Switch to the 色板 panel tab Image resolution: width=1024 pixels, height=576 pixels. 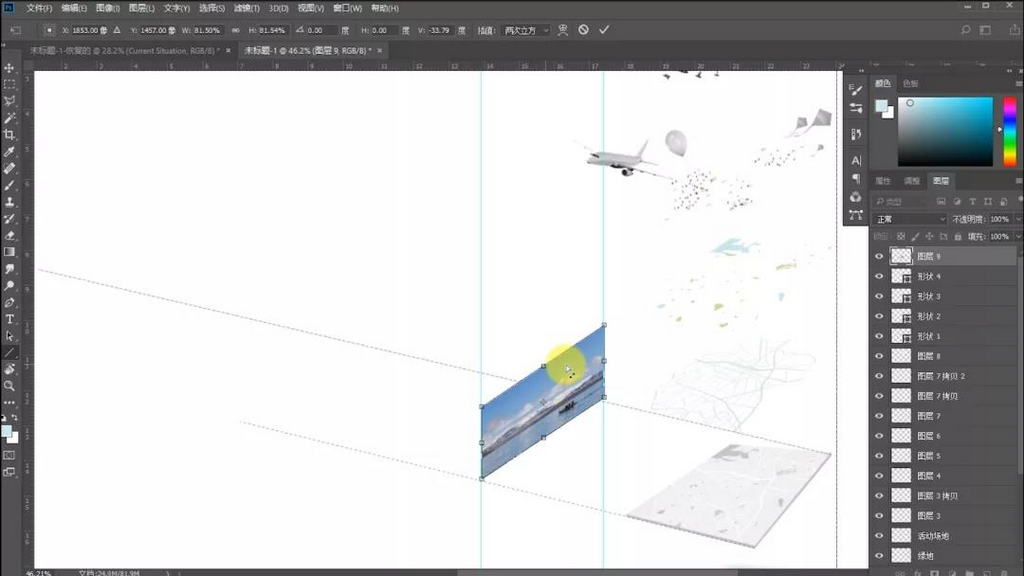click(910, 84)
